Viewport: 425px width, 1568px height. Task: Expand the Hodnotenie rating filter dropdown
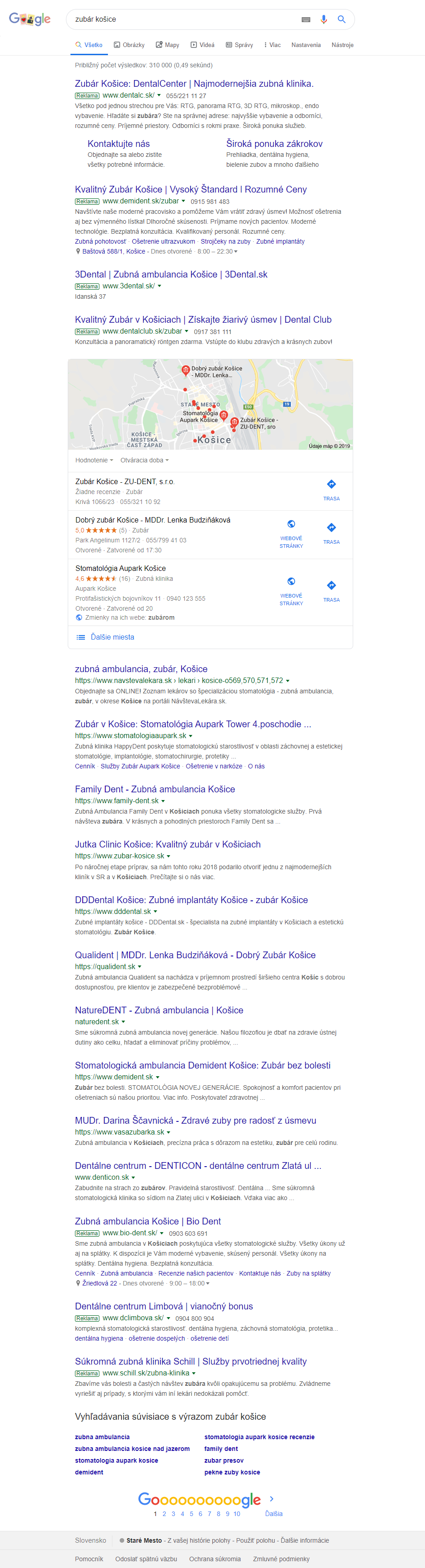[94, 461]
